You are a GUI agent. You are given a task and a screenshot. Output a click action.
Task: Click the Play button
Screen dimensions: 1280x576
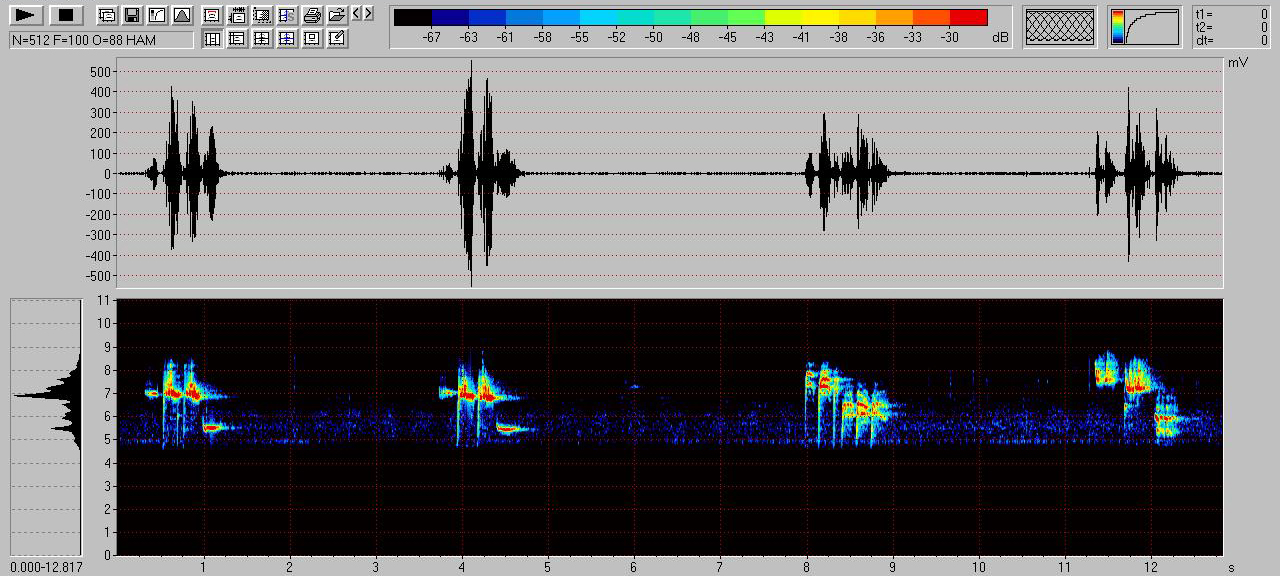pos(26,15)
